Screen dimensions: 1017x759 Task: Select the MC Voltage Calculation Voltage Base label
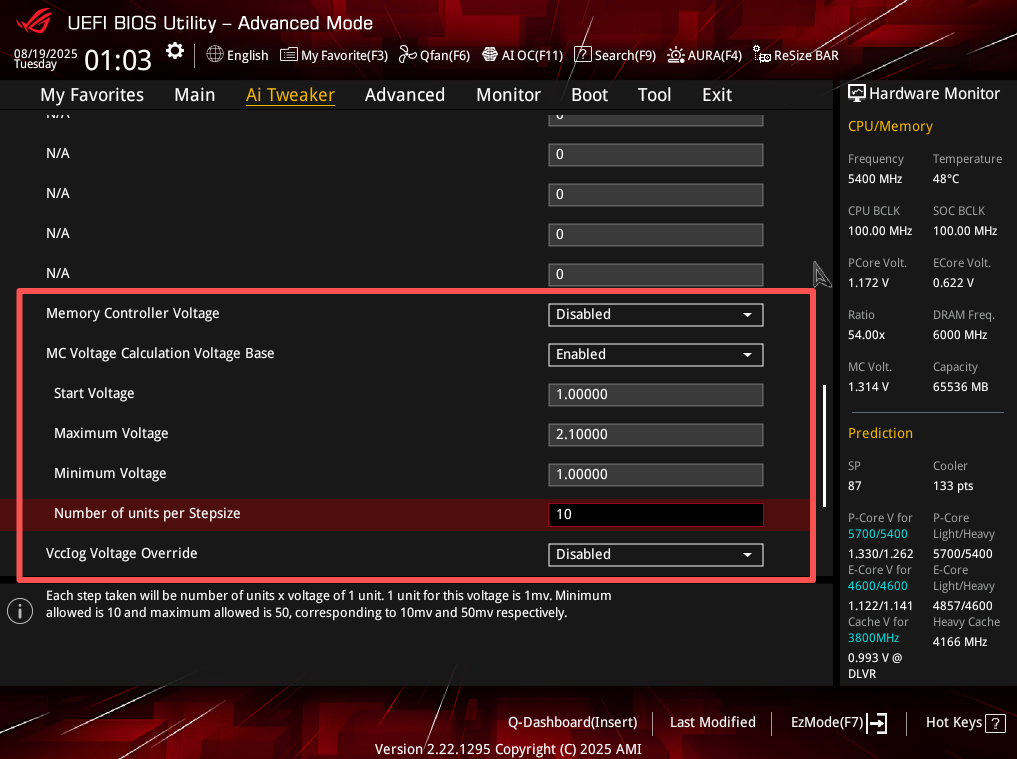pos(160,354)
